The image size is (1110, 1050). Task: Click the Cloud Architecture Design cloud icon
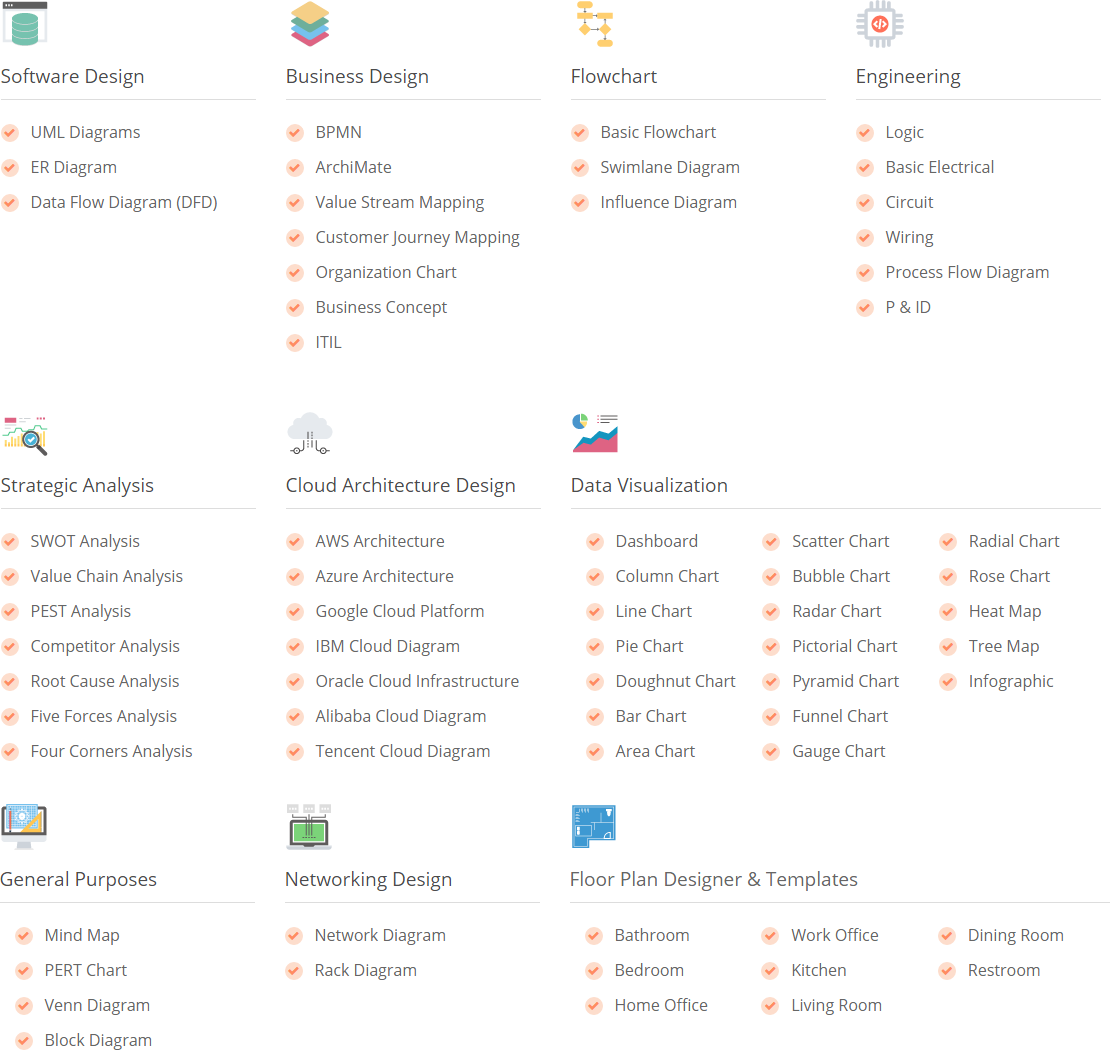[x=310, y=433]
